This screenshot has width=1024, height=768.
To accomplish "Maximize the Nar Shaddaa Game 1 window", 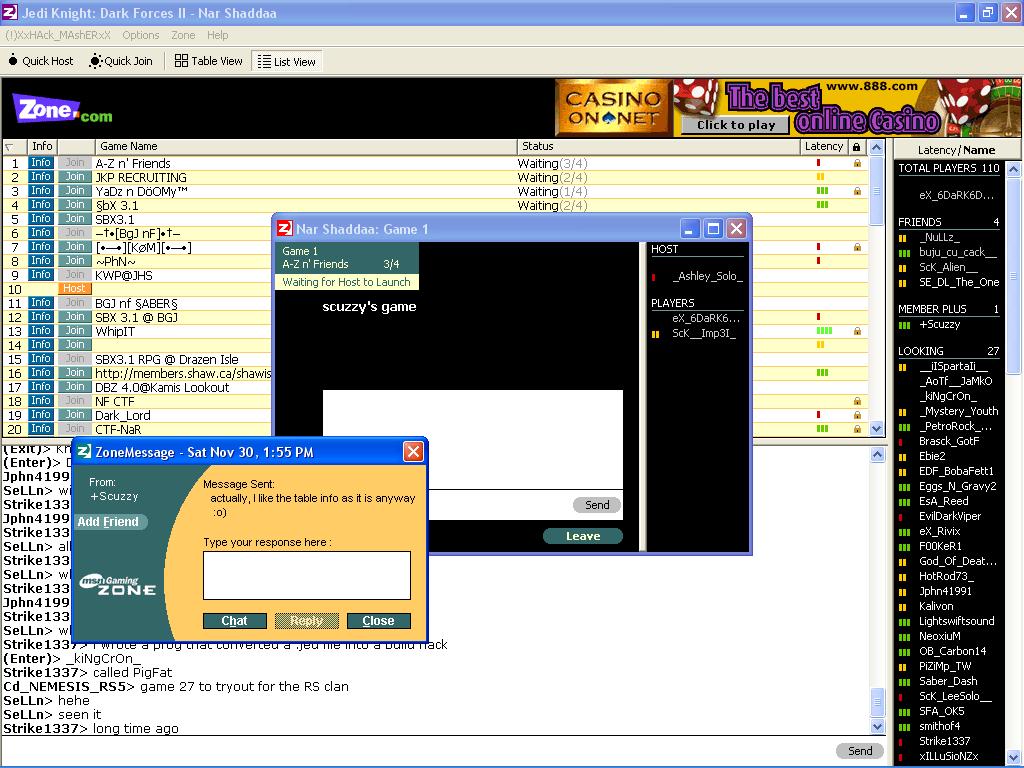I will 713,229.
